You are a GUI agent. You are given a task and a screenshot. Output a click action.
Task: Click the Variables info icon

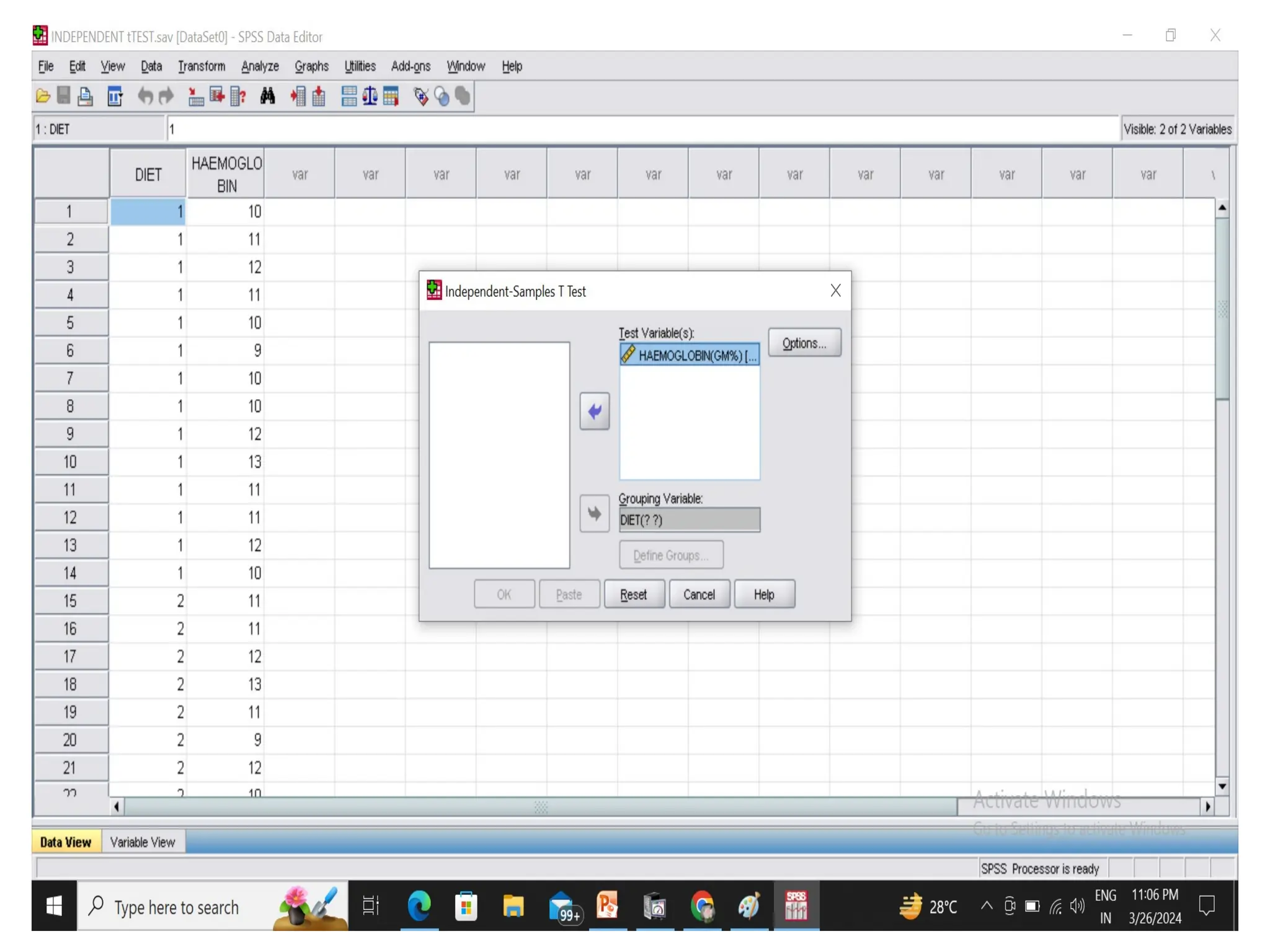[238, 97]
